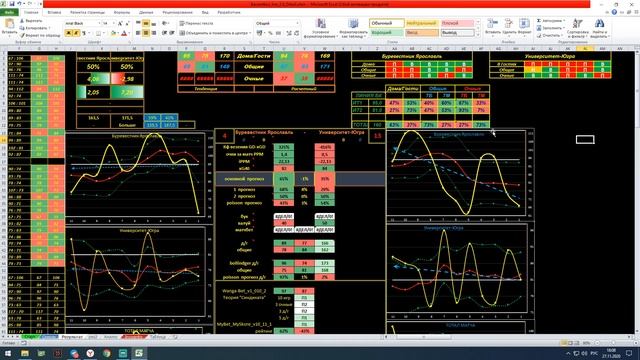Click AutoSum (Автосумма) sigma icon

tap(539, 20)
